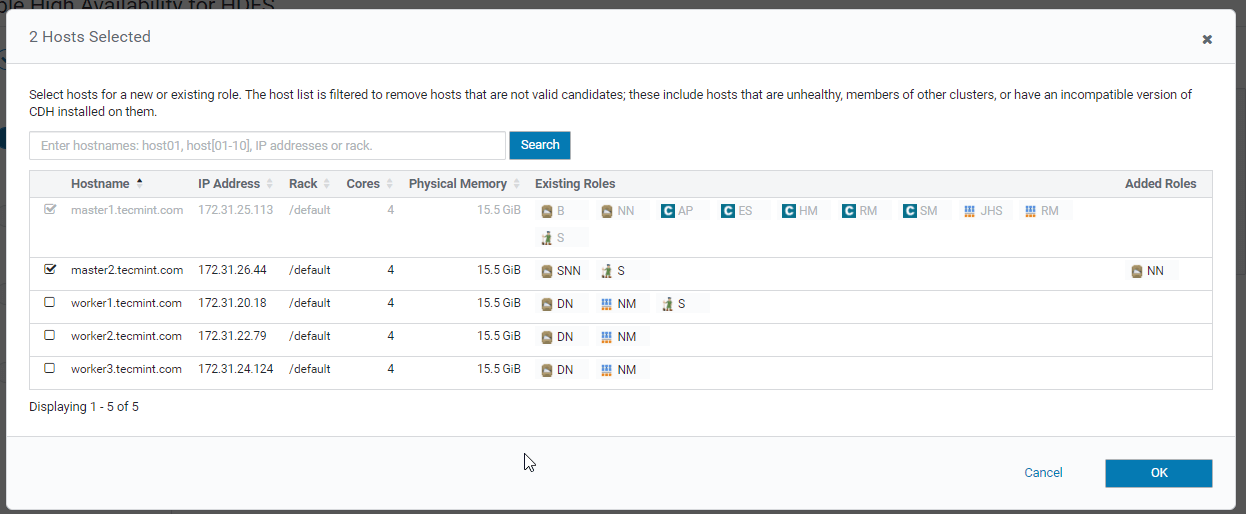Click the DN role icon for worker1.tecmint.com
Screen dimensions: 1246x514
(547, 304)
